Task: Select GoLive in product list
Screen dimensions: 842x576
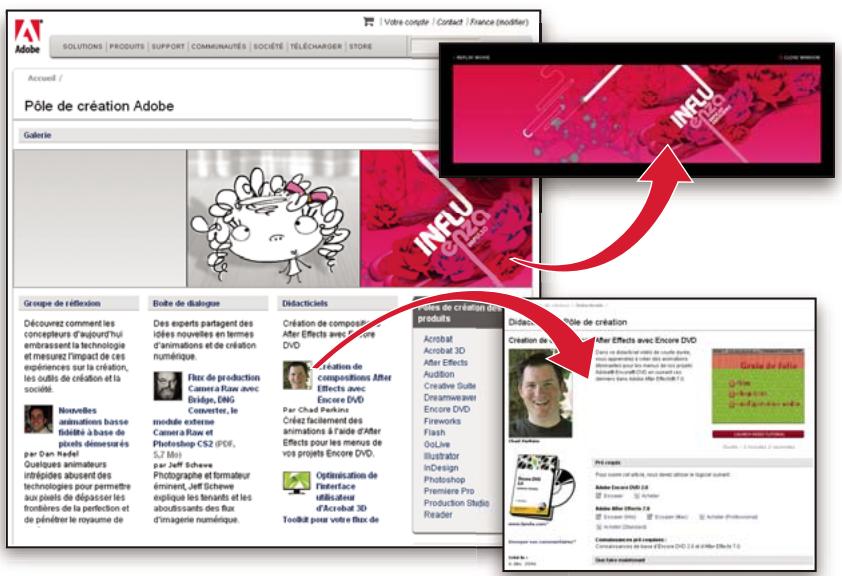Action: point(437,444)
